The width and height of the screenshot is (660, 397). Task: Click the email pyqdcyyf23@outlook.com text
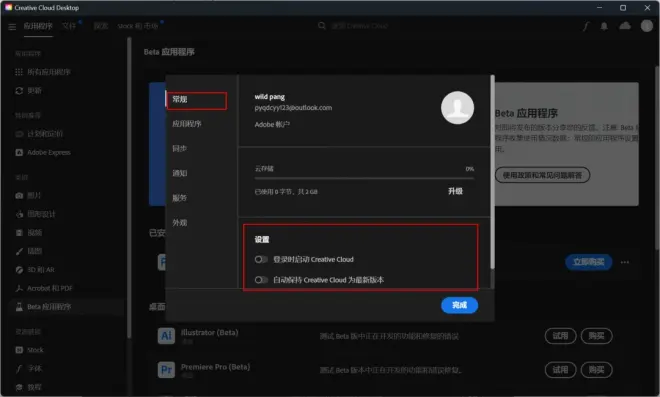pyautogui.click(x=293, y=108)
